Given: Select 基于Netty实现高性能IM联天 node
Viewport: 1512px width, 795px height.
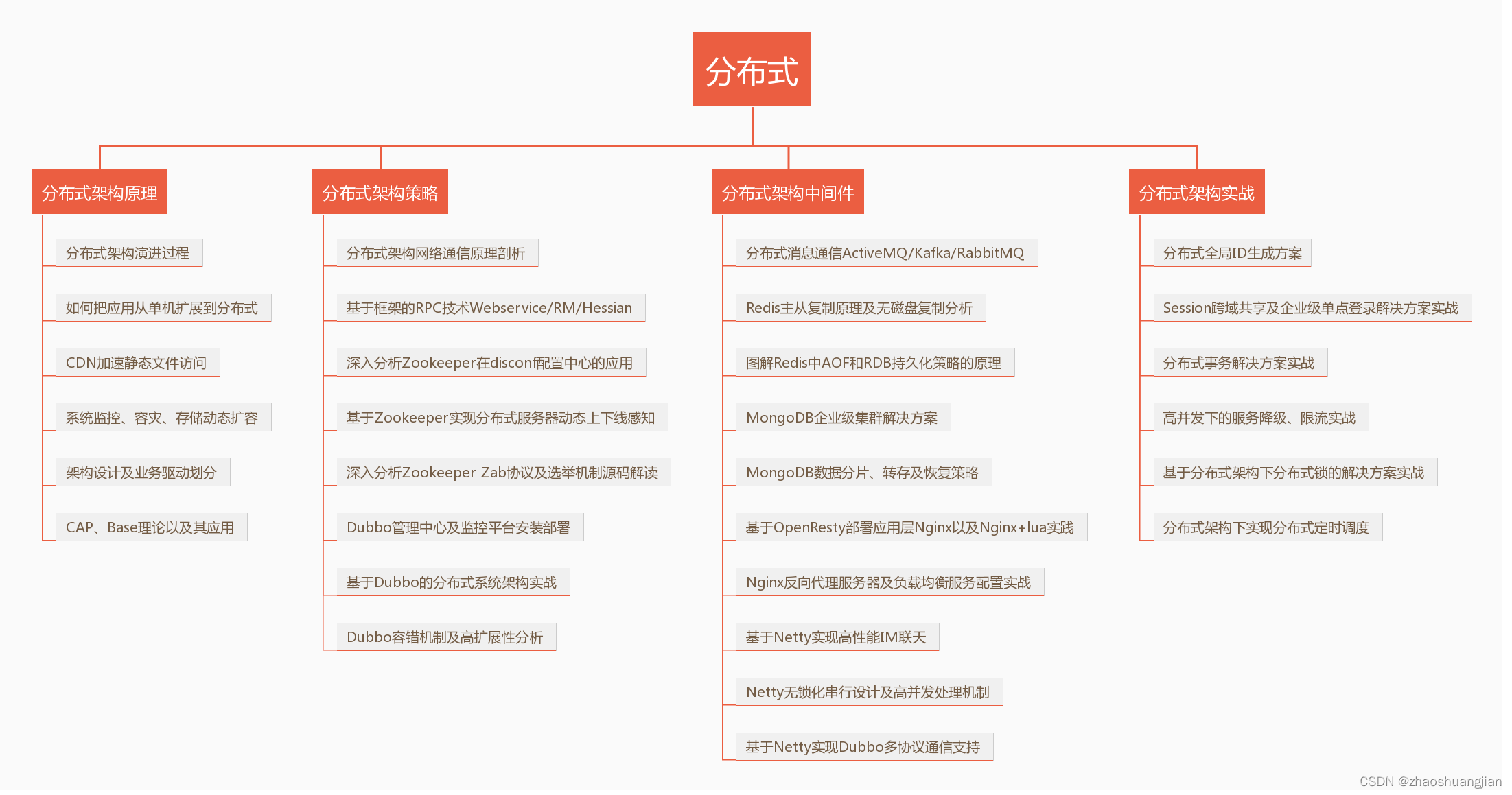Looking at the screenshot, I should [x=836, y=637].
